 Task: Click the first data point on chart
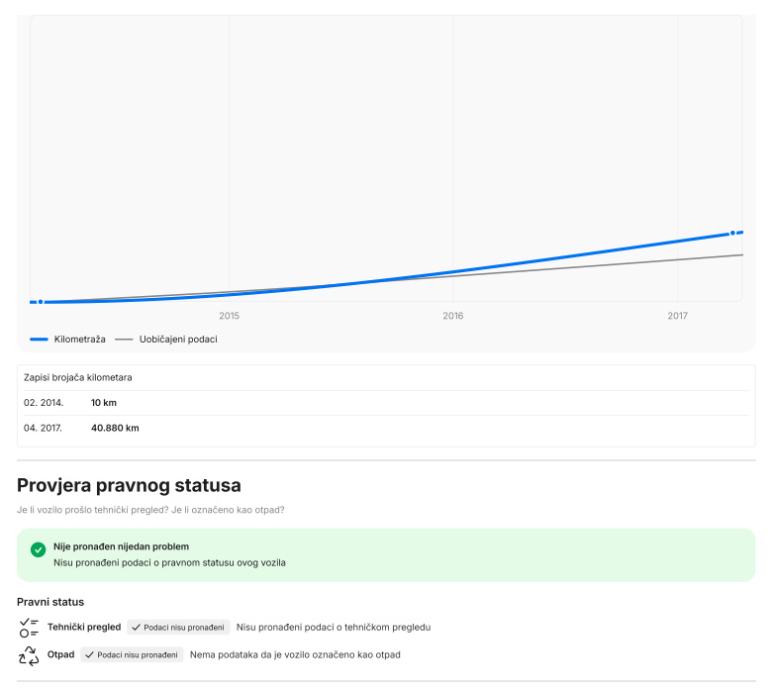(x=40, y=301)
